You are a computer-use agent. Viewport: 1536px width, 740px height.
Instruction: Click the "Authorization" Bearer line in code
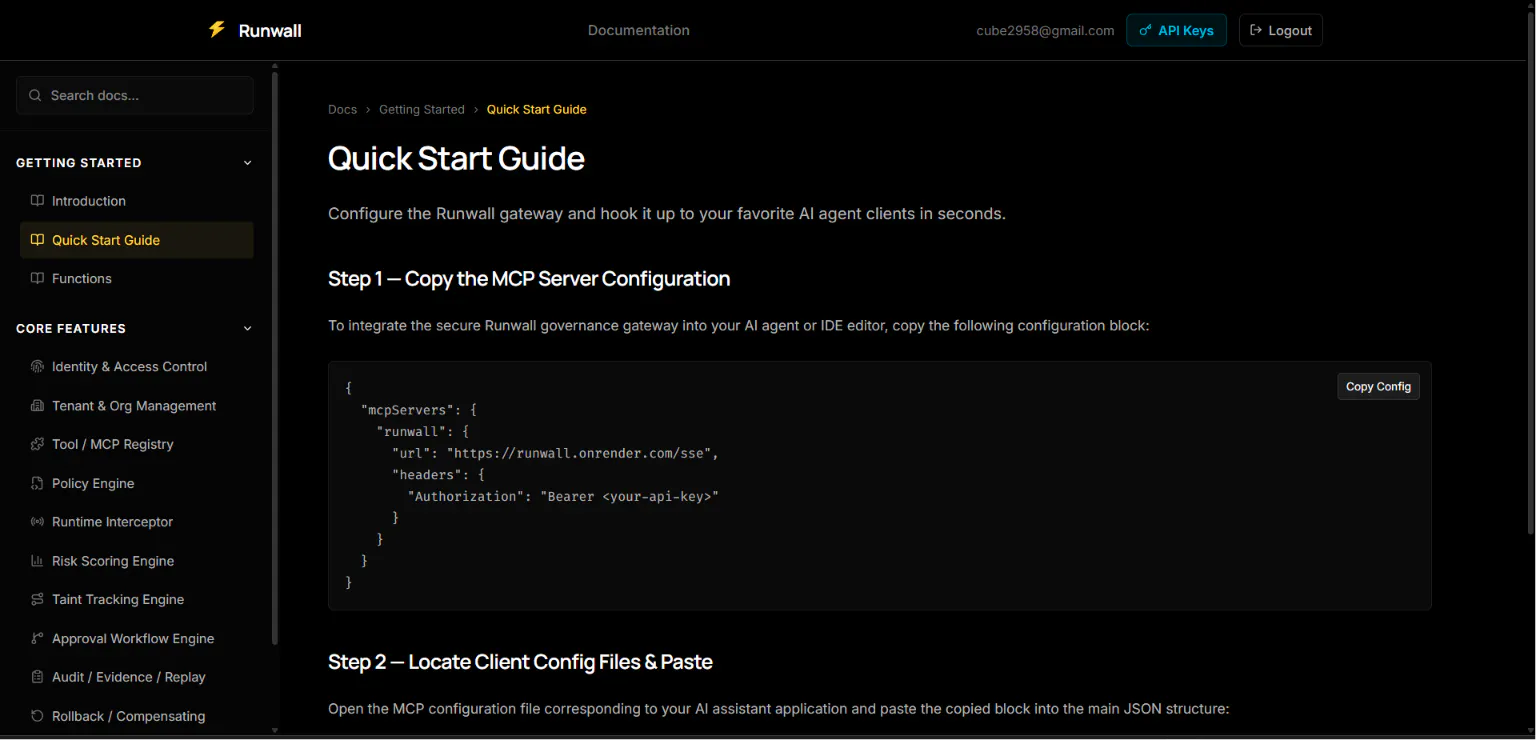coord(563,496)
